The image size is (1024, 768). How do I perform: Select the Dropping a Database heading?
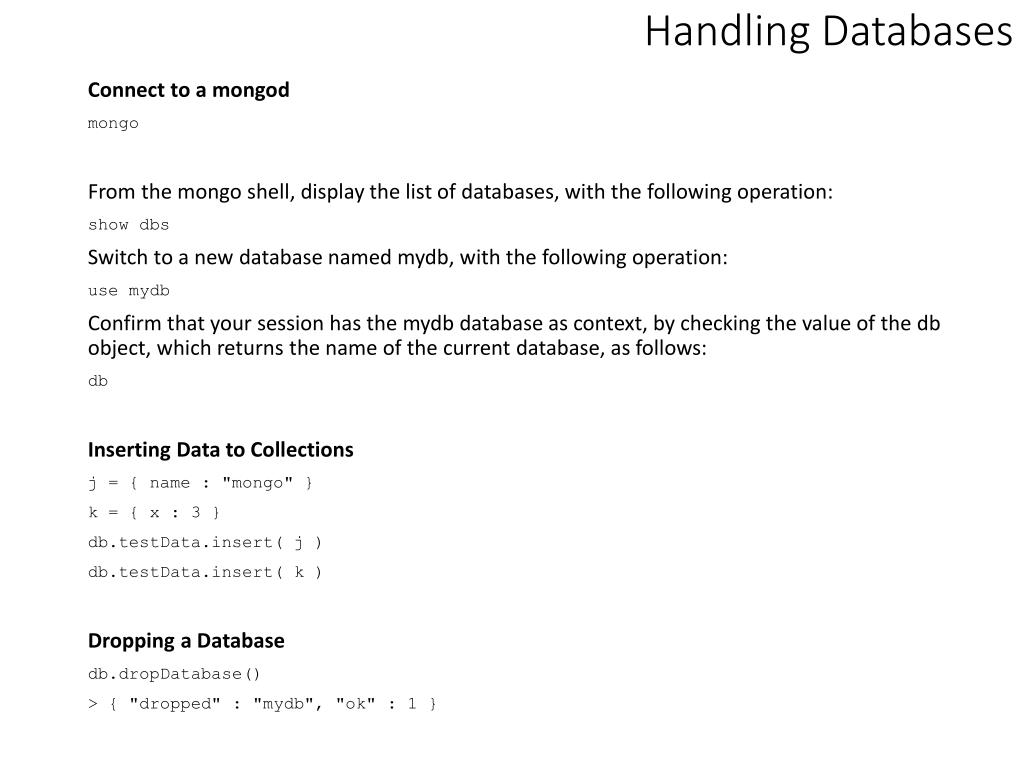(186, 641)
